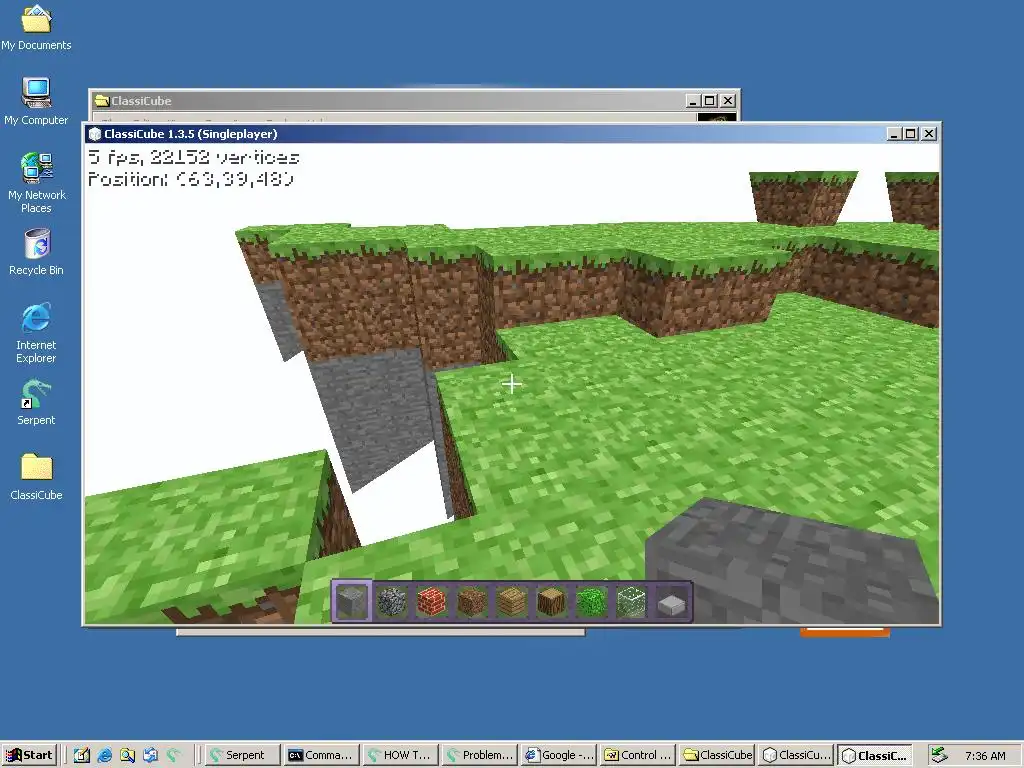Maximize the ClassiCube game window

coord(910,134)
